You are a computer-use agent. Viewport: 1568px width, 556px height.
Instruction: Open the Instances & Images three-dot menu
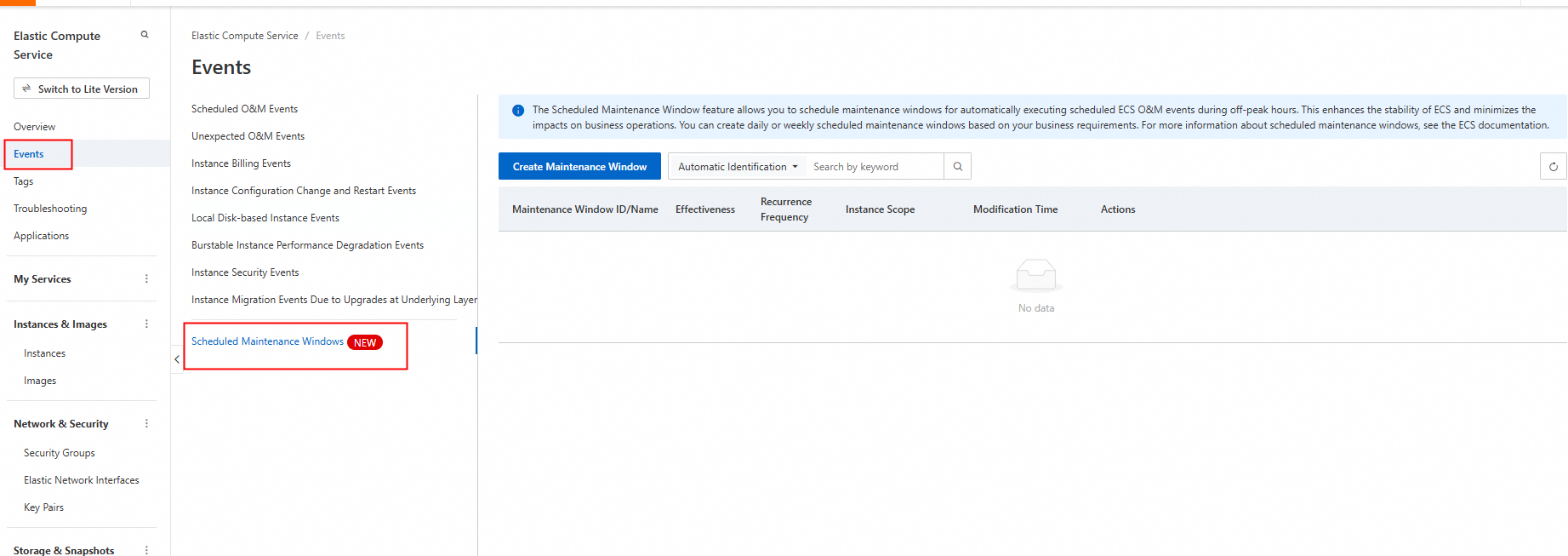point(146,324)
